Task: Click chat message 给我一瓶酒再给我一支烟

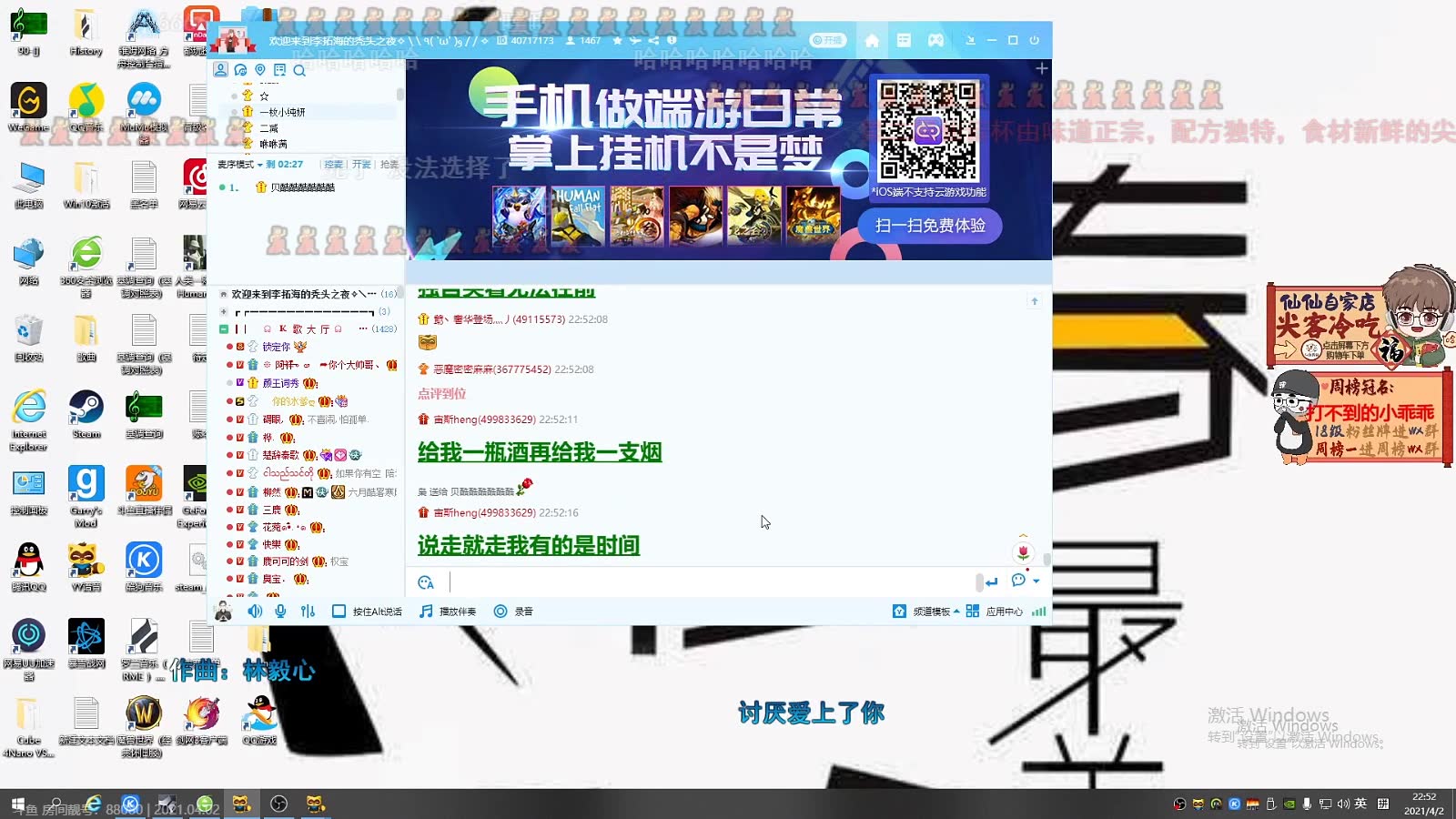Action: point(540,452)
